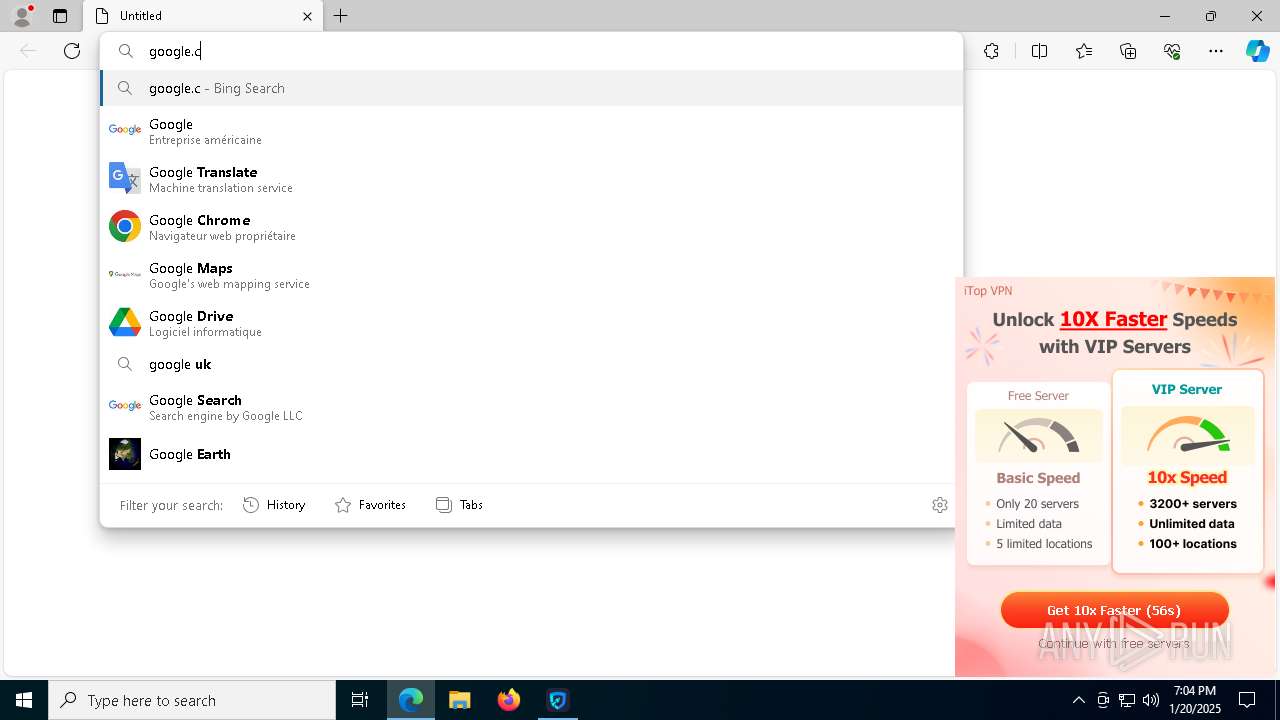Open the Windows Start menu

click(24, 700)
